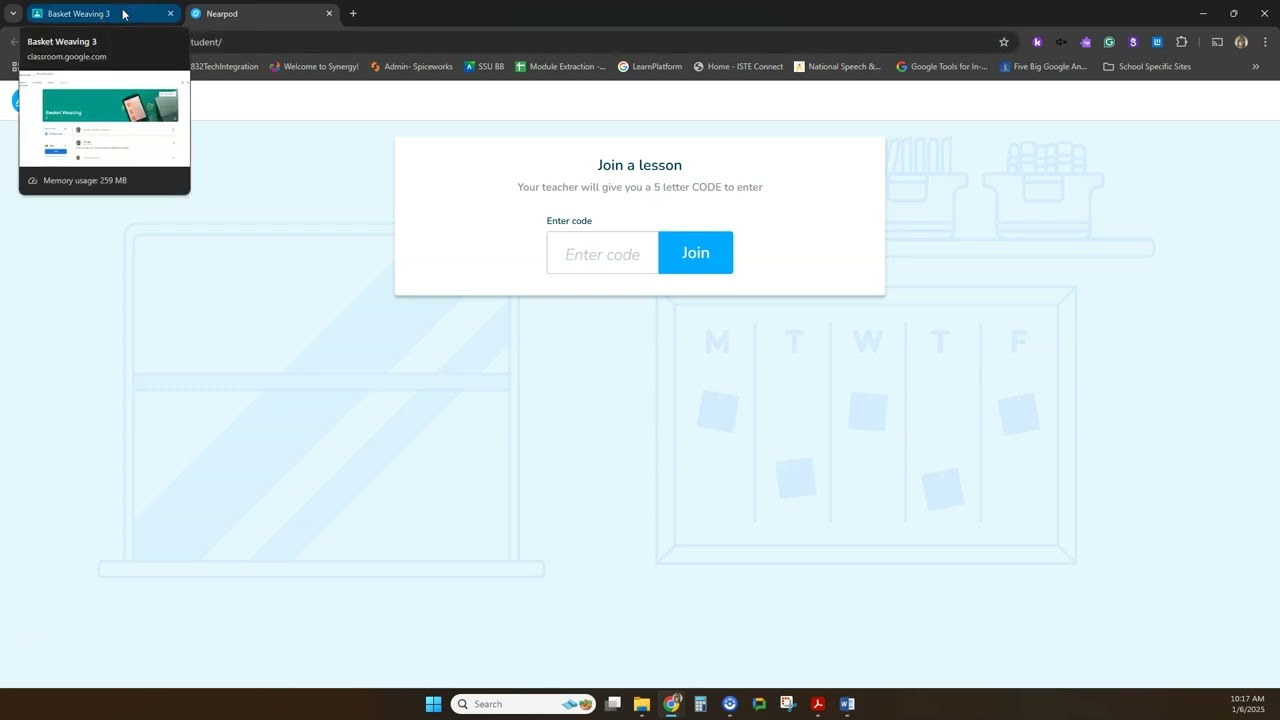Screen dimensions: 1280x720
Task: Open the Chrome three-dot menu
Action: click(x=1265, y=42)
